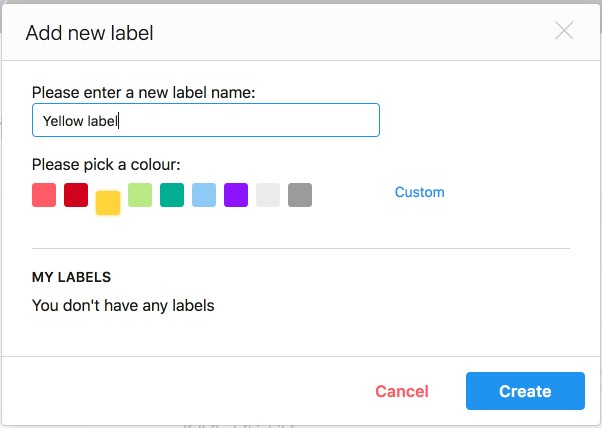Click the 'Please pick a colour' text

point(106,165)
